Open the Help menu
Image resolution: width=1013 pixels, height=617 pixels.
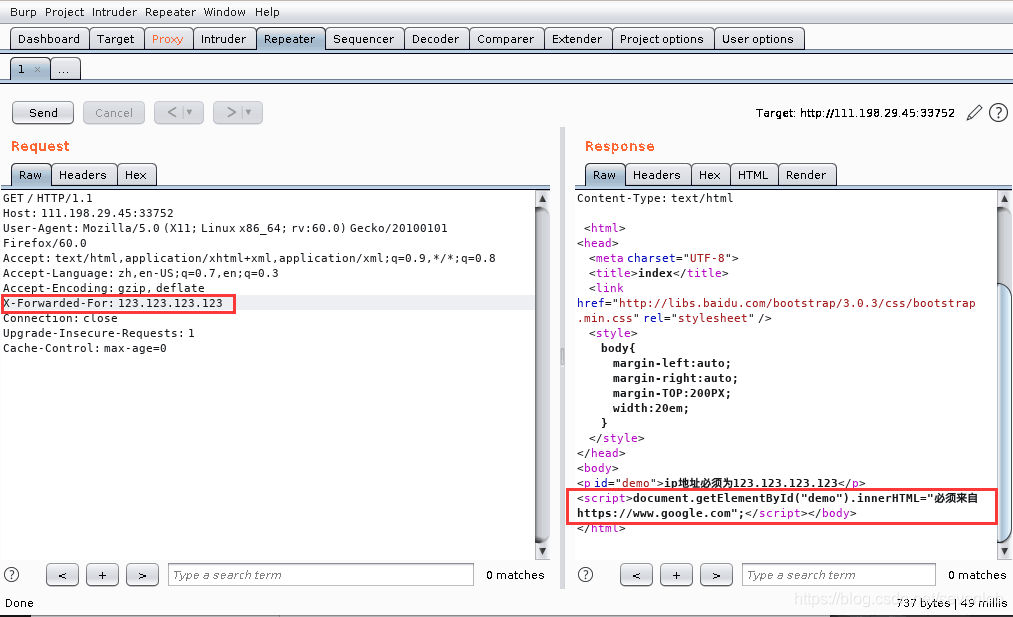(267, 12)
